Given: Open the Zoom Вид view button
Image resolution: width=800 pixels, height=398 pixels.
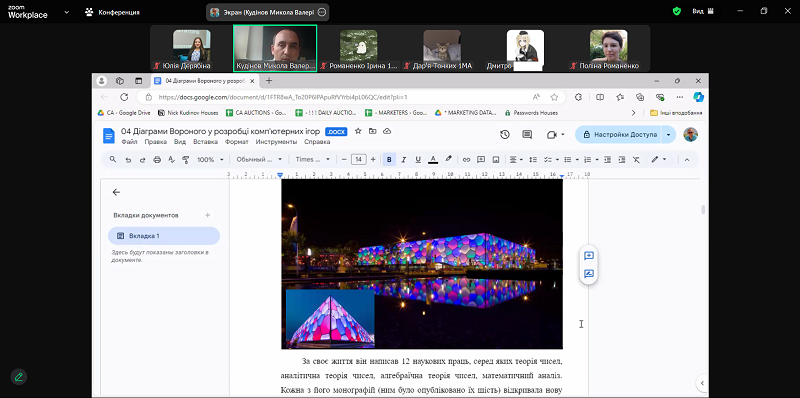Looking at the screenshot, I should coord(703,11).
